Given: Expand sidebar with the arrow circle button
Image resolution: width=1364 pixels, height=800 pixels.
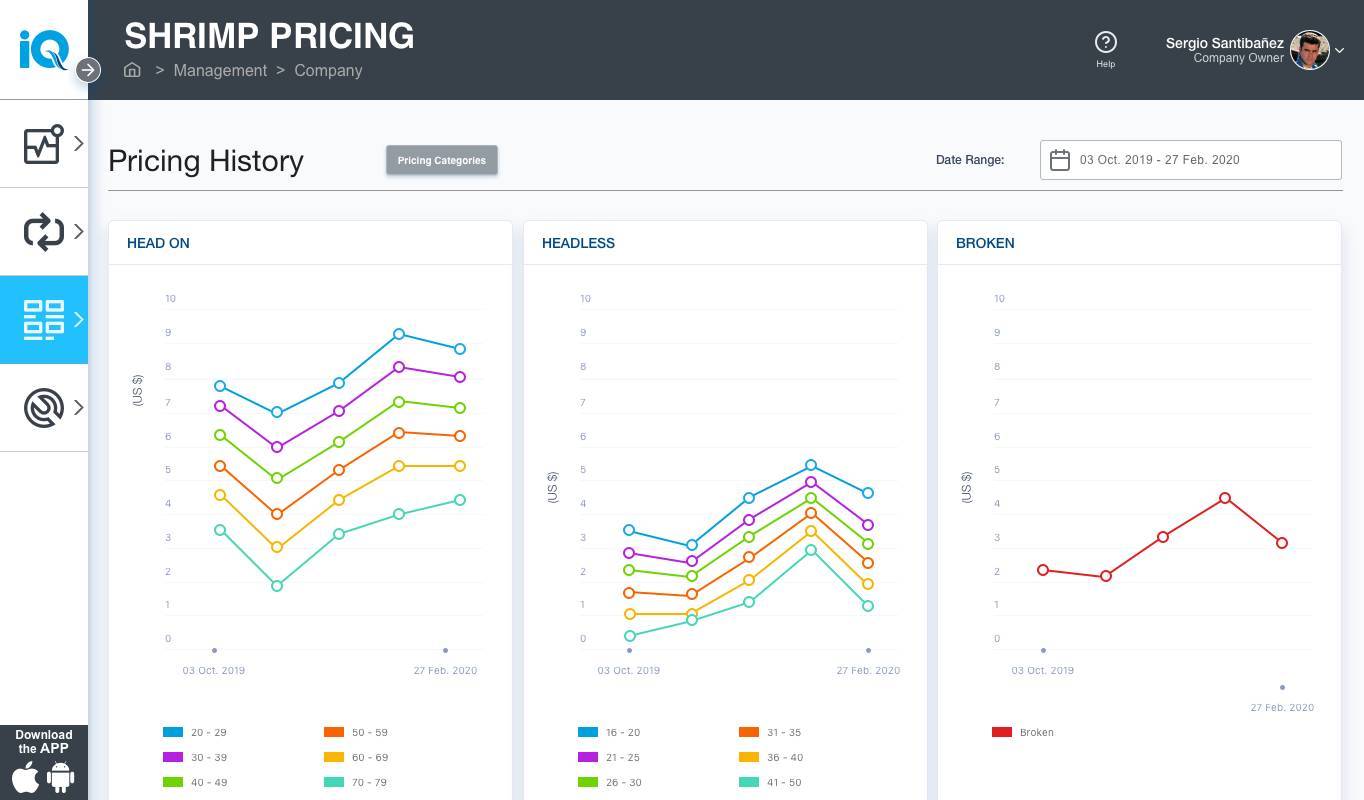Looking at the screenshot, I should (88, 70).
